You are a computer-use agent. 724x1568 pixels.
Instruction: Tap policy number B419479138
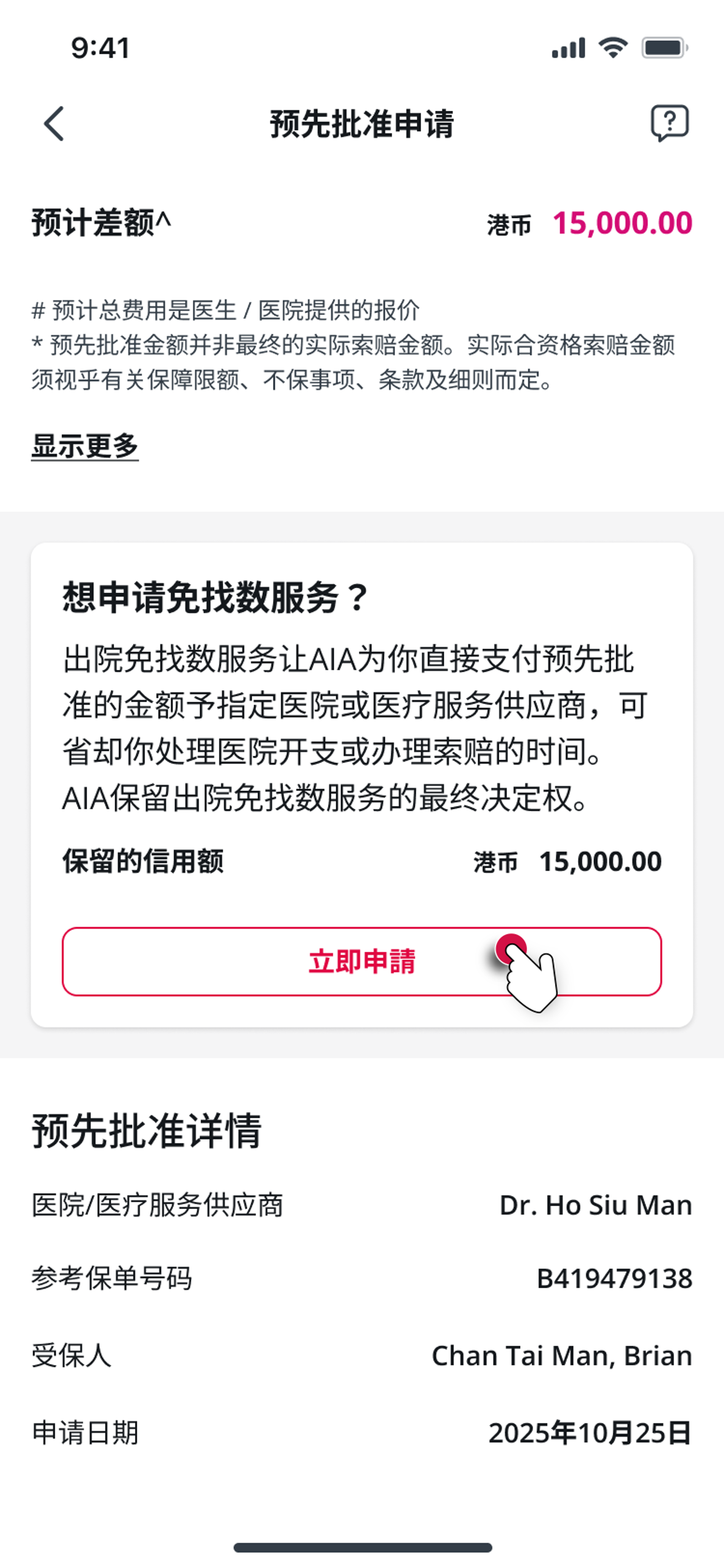click(x=614, y=1278)
